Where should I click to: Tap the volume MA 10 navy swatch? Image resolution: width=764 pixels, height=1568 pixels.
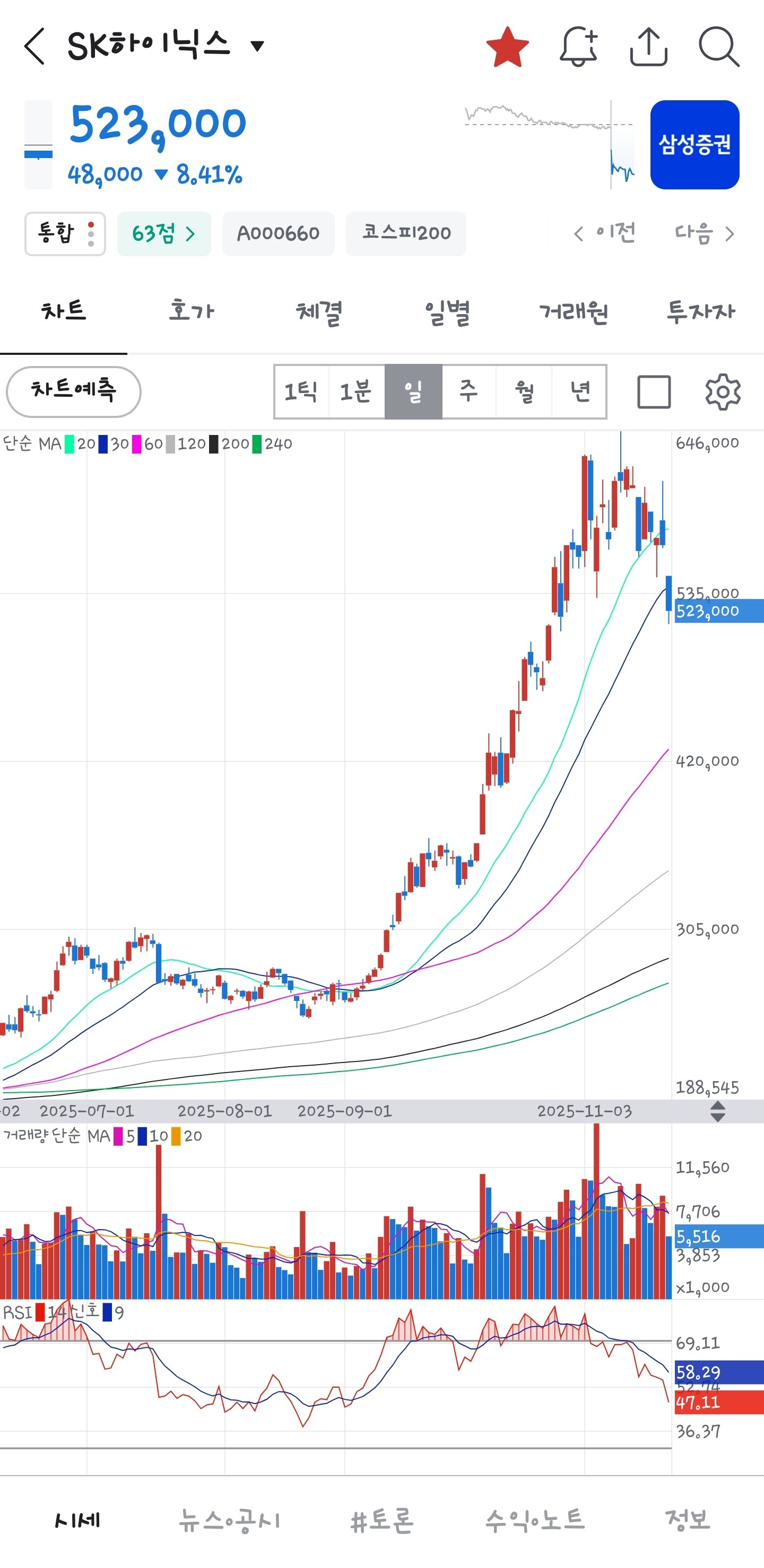142,1136
